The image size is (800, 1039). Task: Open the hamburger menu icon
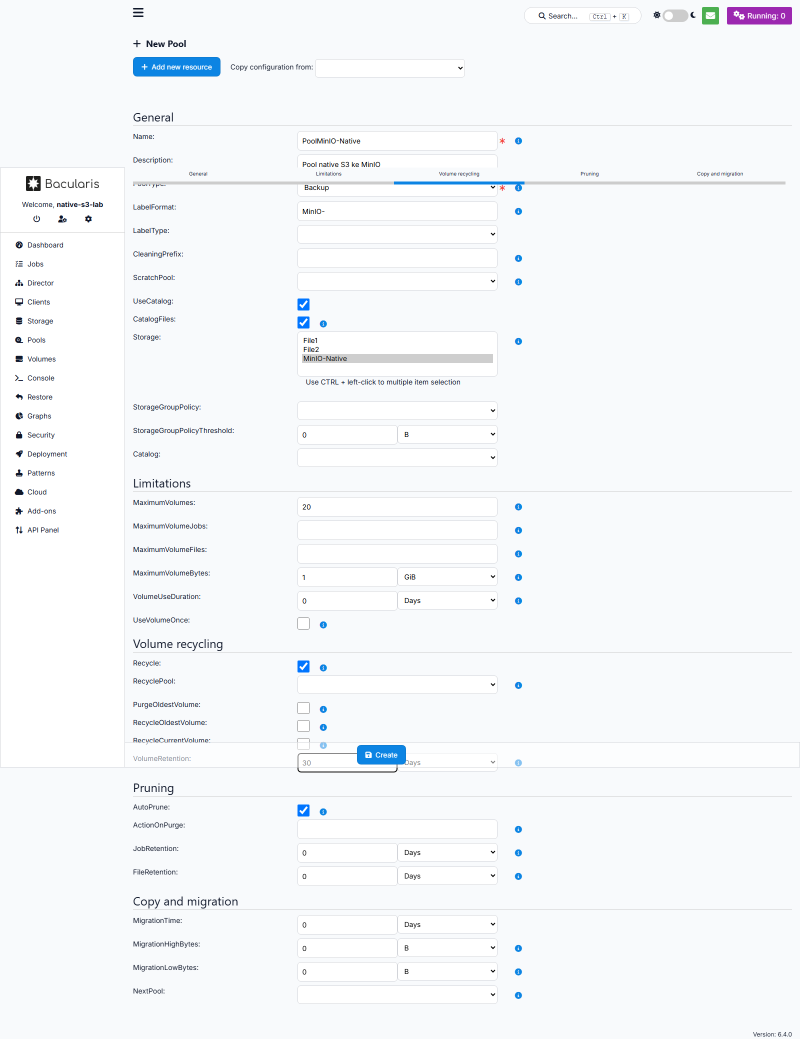pos(138,13)
